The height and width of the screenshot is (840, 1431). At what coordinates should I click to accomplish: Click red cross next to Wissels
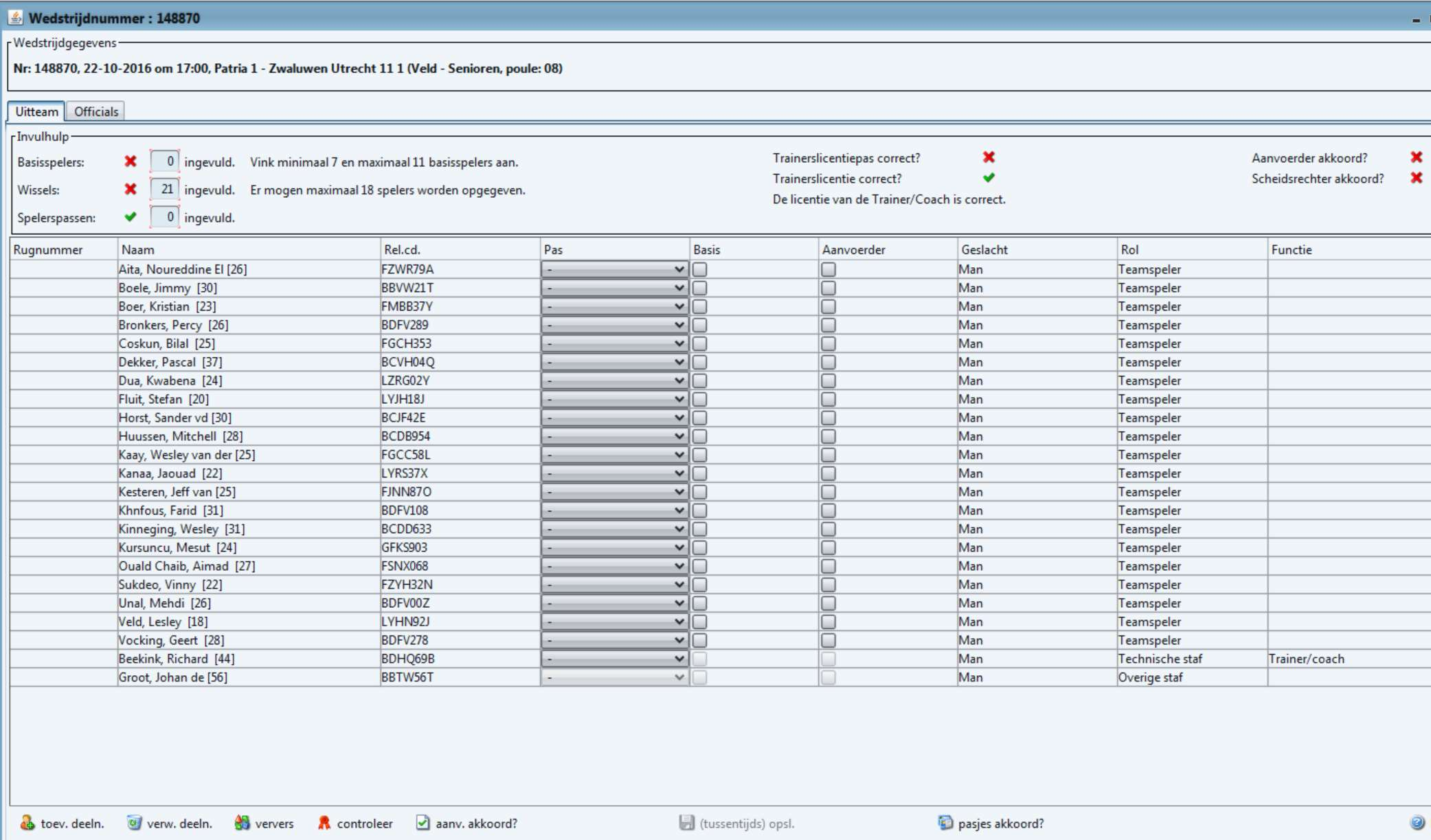click(131, 189)
